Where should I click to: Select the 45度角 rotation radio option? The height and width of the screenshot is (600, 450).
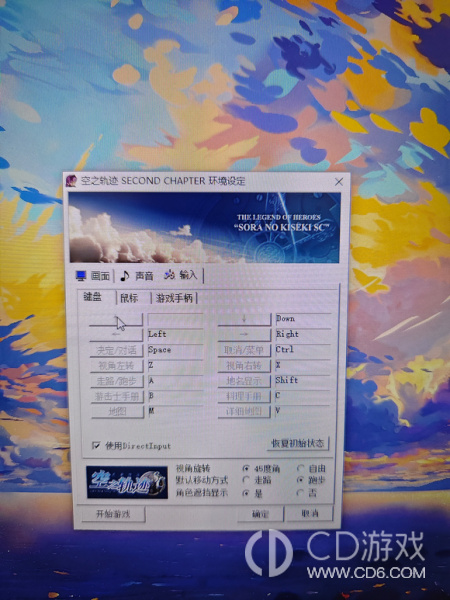246,468
